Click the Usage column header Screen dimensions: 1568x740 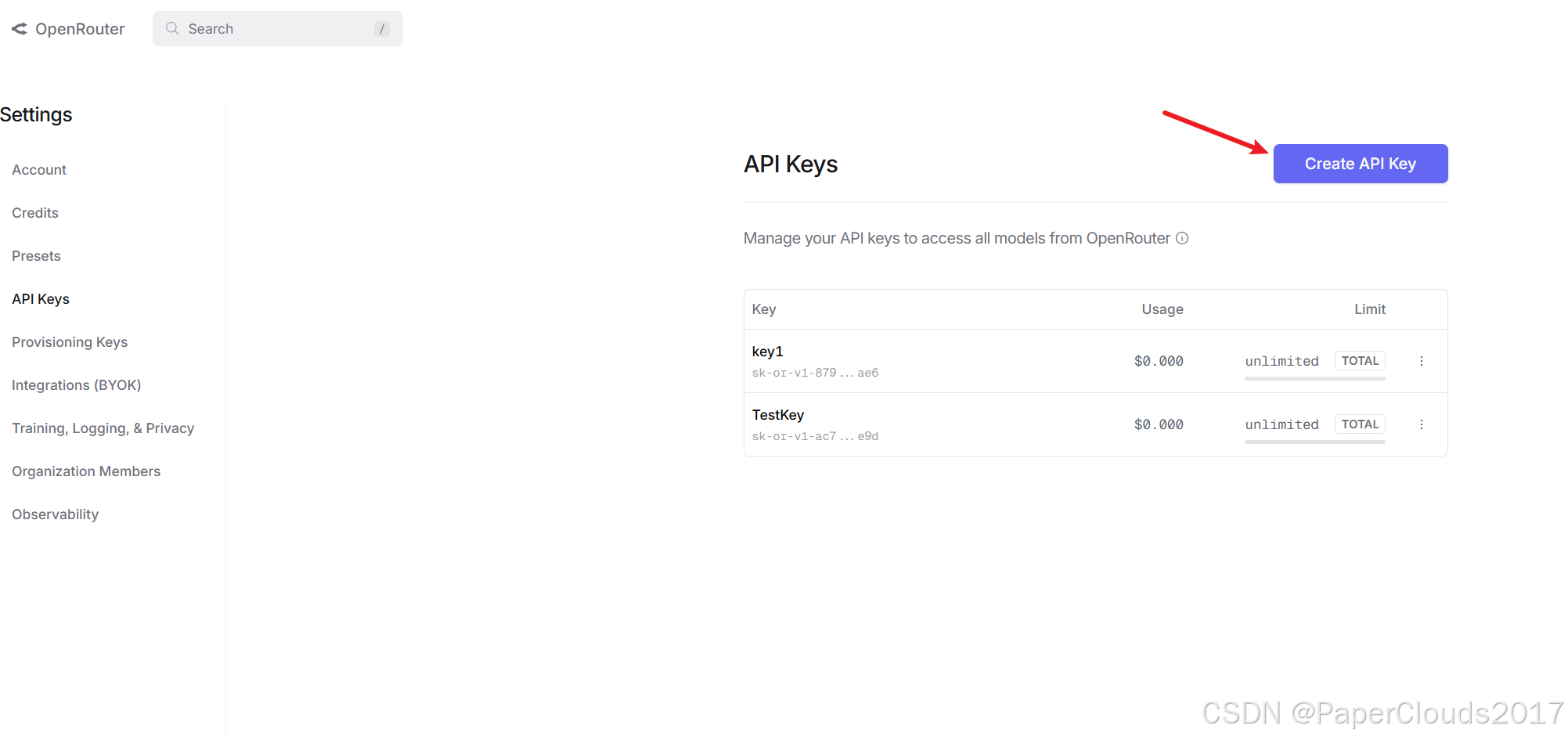[x=1162, y=309]
